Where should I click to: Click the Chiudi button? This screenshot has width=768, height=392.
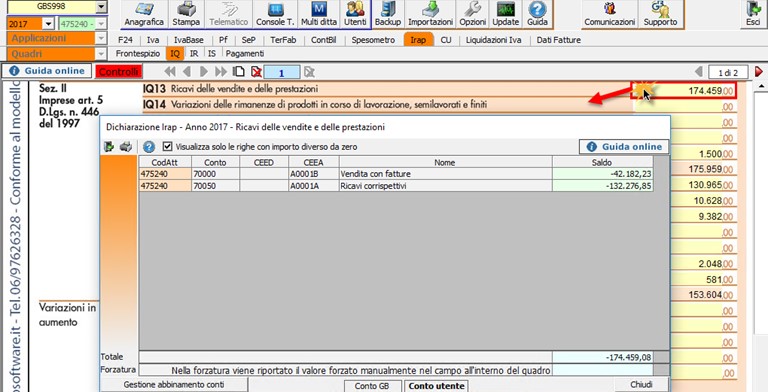click(641, 384)
